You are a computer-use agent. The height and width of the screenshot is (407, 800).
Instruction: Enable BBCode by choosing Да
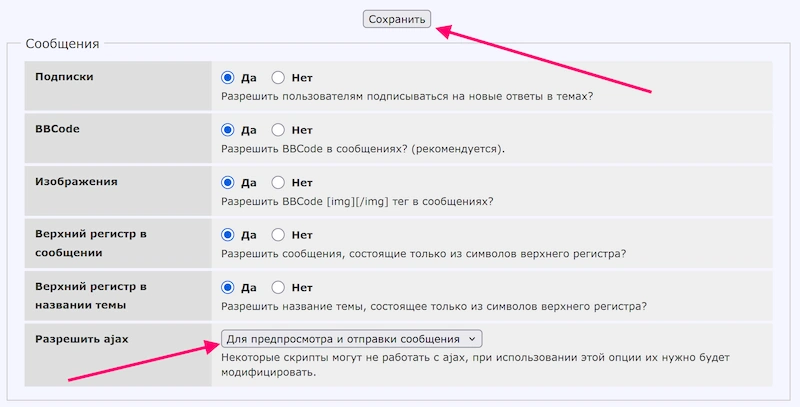pos(228,130)
